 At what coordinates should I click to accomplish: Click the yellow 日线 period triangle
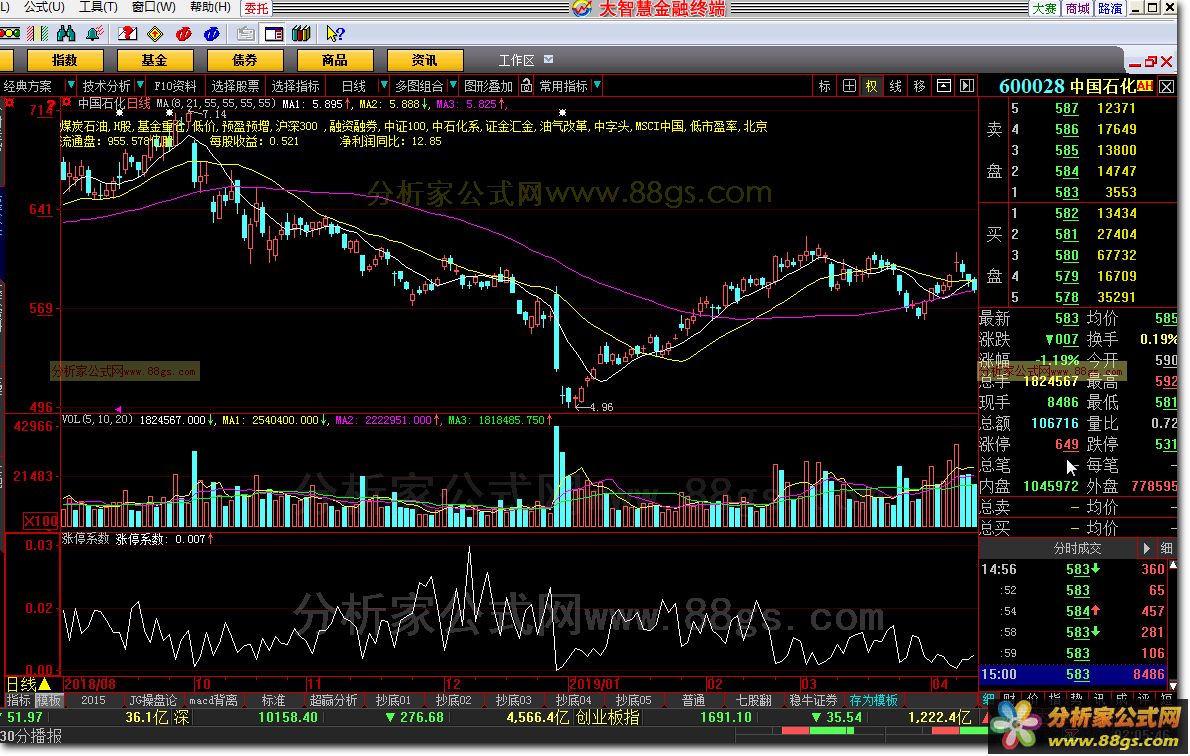tap(45, 685)
